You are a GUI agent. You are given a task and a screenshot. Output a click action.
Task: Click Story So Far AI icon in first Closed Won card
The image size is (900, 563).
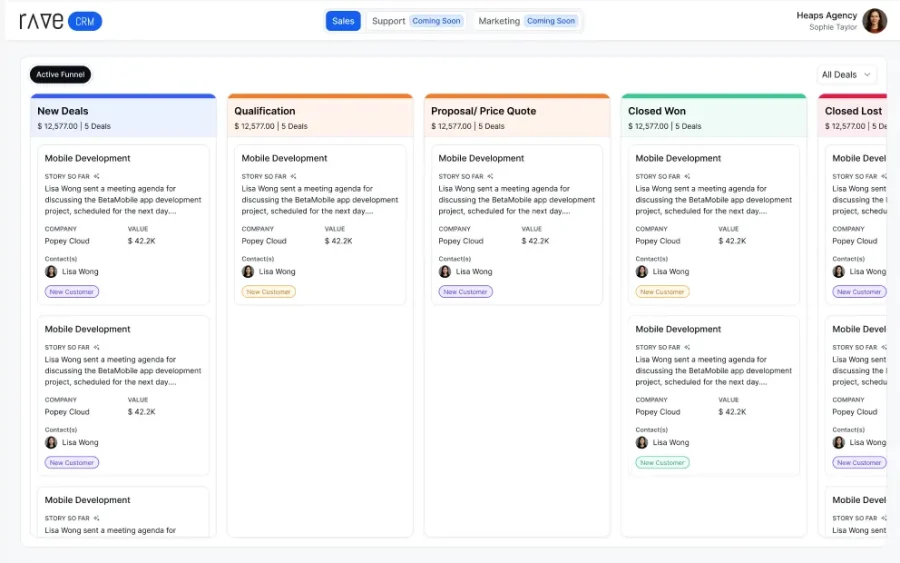[x=687, y=176]
